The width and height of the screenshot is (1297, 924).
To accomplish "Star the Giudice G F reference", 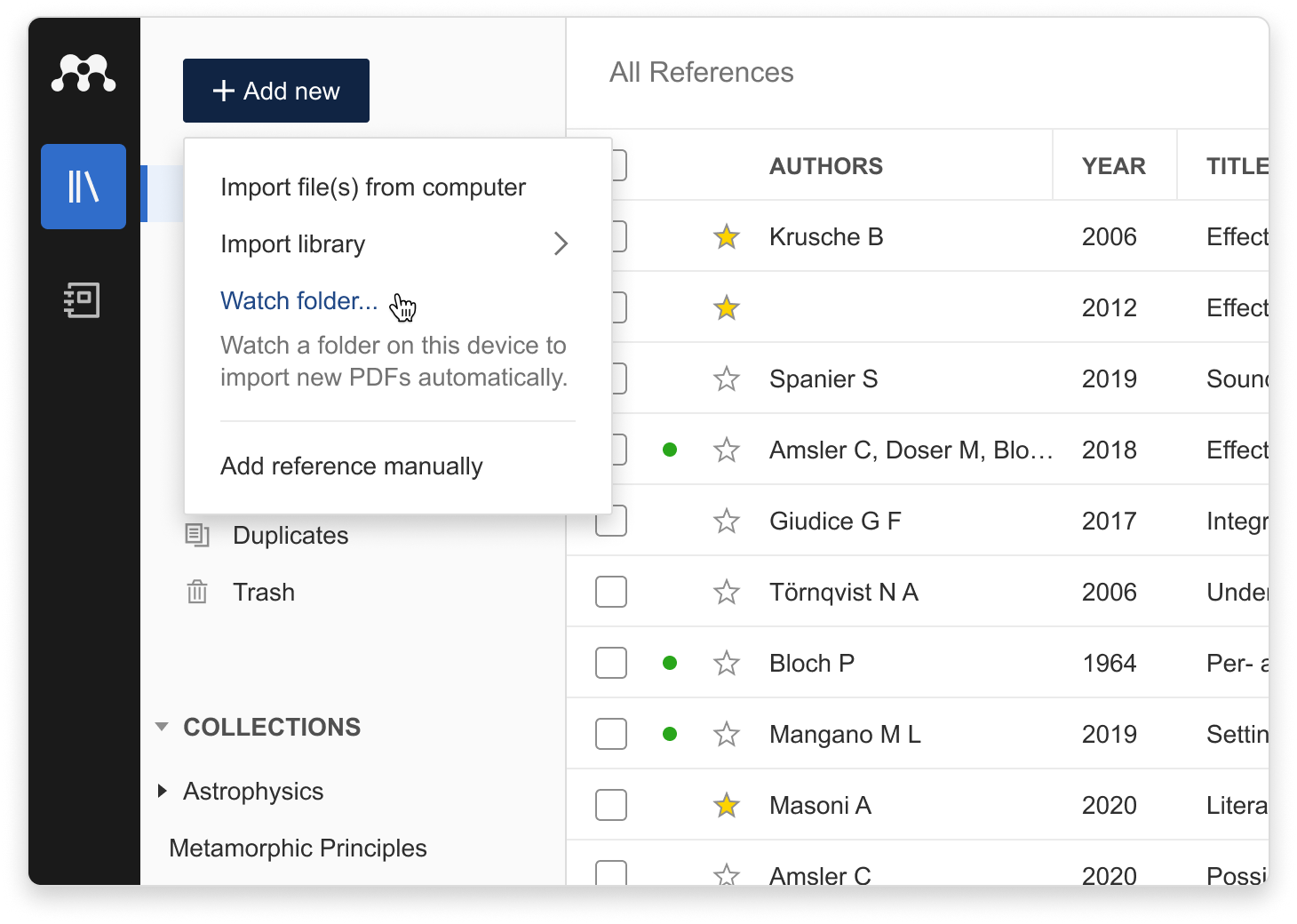I will pos(727,522).
